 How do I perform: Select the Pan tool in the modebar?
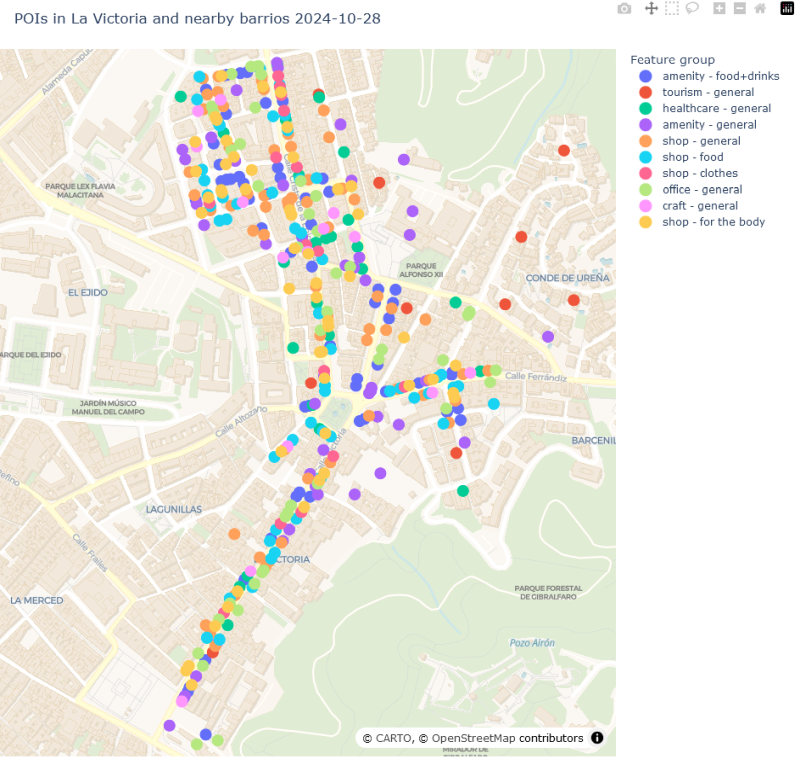click(x=652, y=8)
